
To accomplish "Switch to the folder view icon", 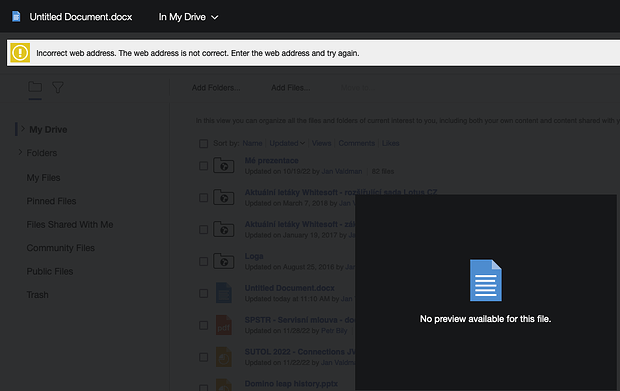I will (35, 87).
